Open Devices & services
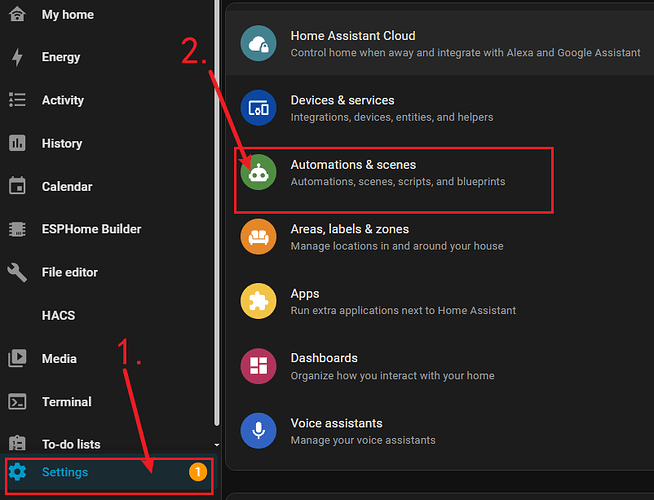Viewport: 654px width, 500px height. point(440,108)
